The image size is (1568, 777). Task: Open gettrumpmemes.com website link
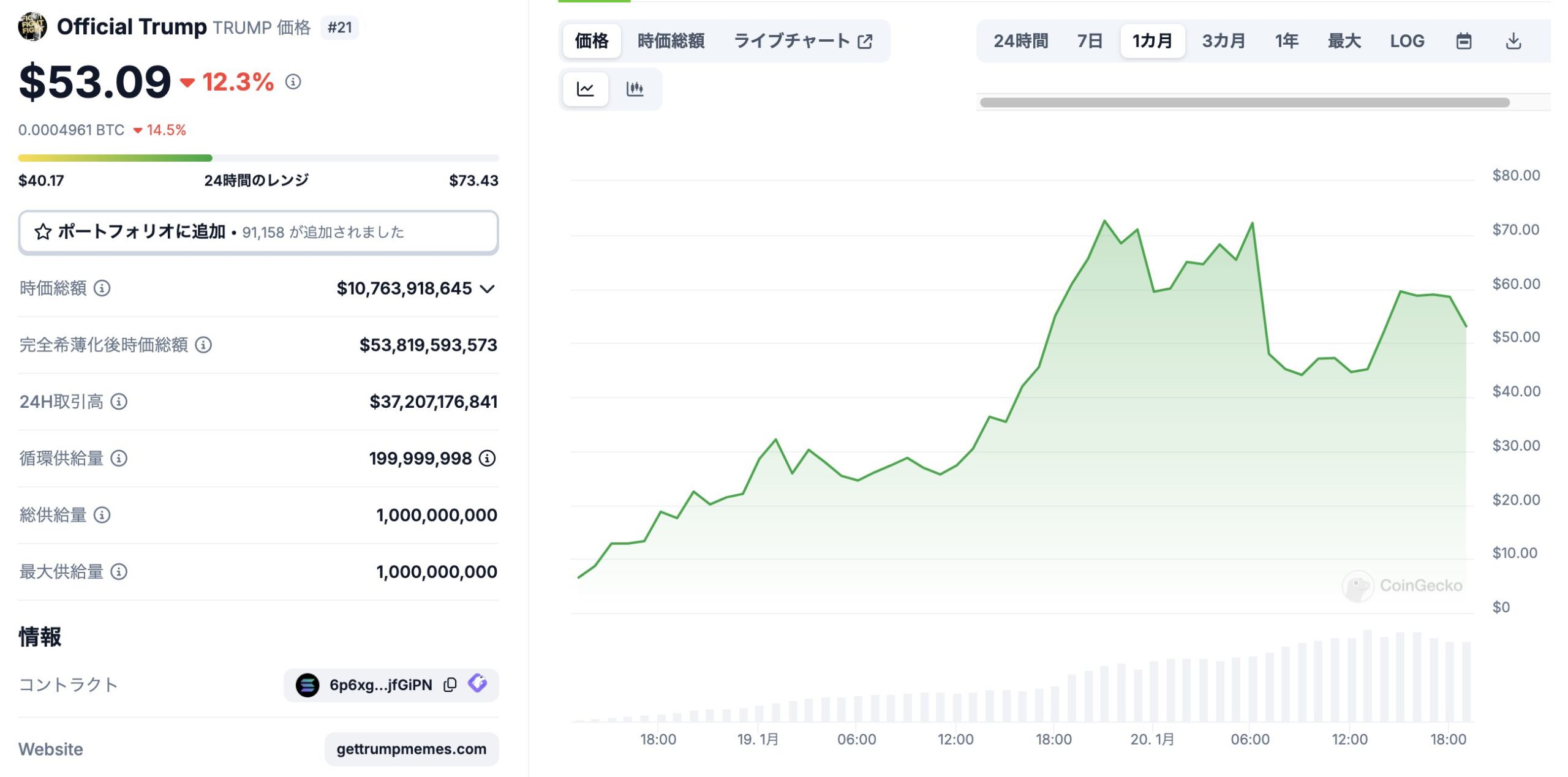point(412,749)
